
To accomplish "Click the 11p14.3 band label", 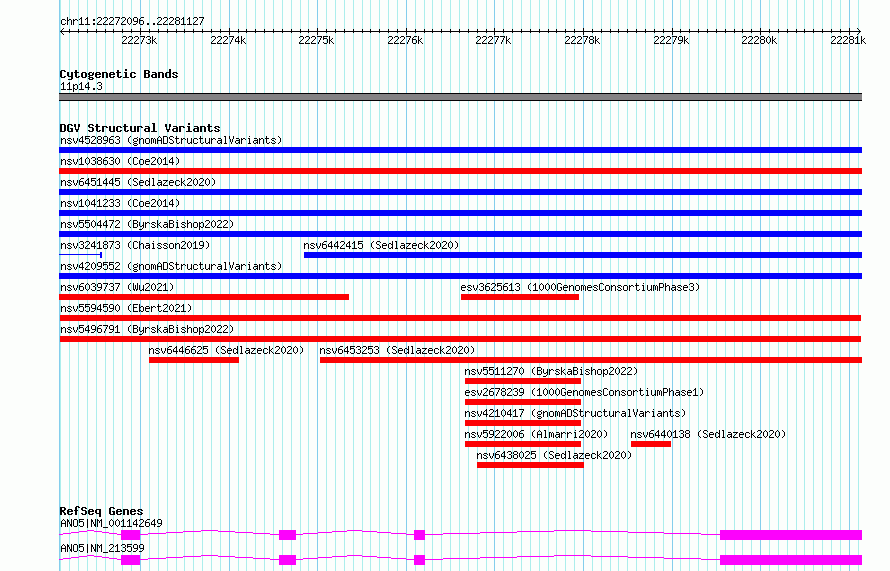I will [81, 86].
